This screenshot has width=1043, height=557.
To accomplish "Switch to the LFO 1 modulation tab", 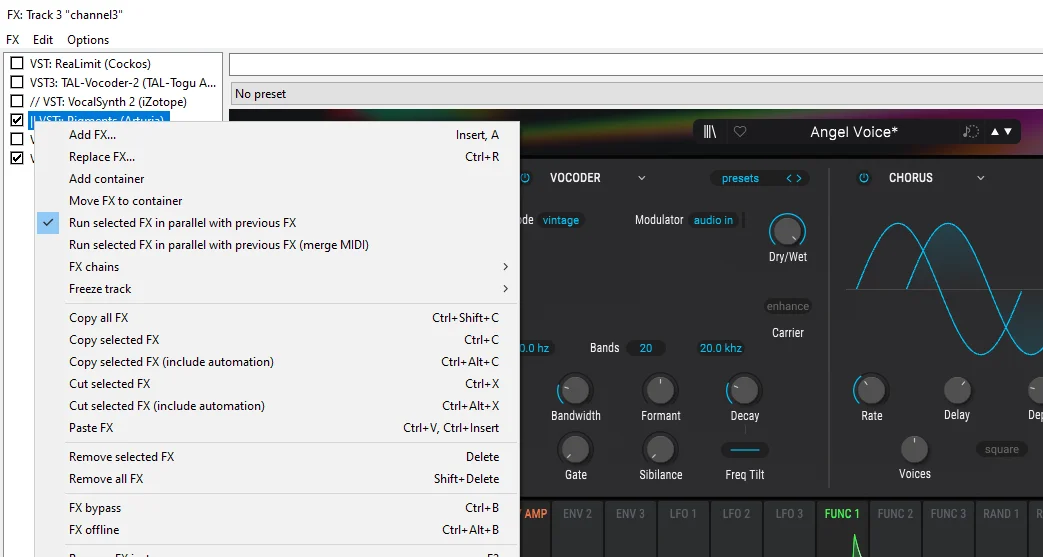I will click(x=683, y=514).
